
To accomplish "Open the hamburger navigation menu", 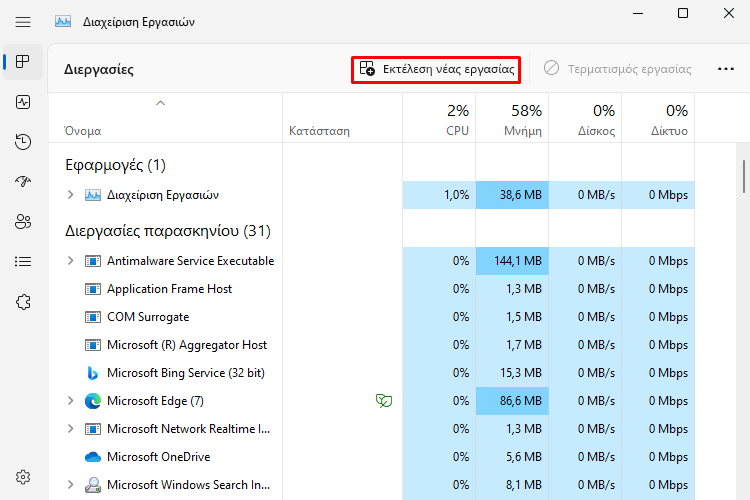I will 23,22.
